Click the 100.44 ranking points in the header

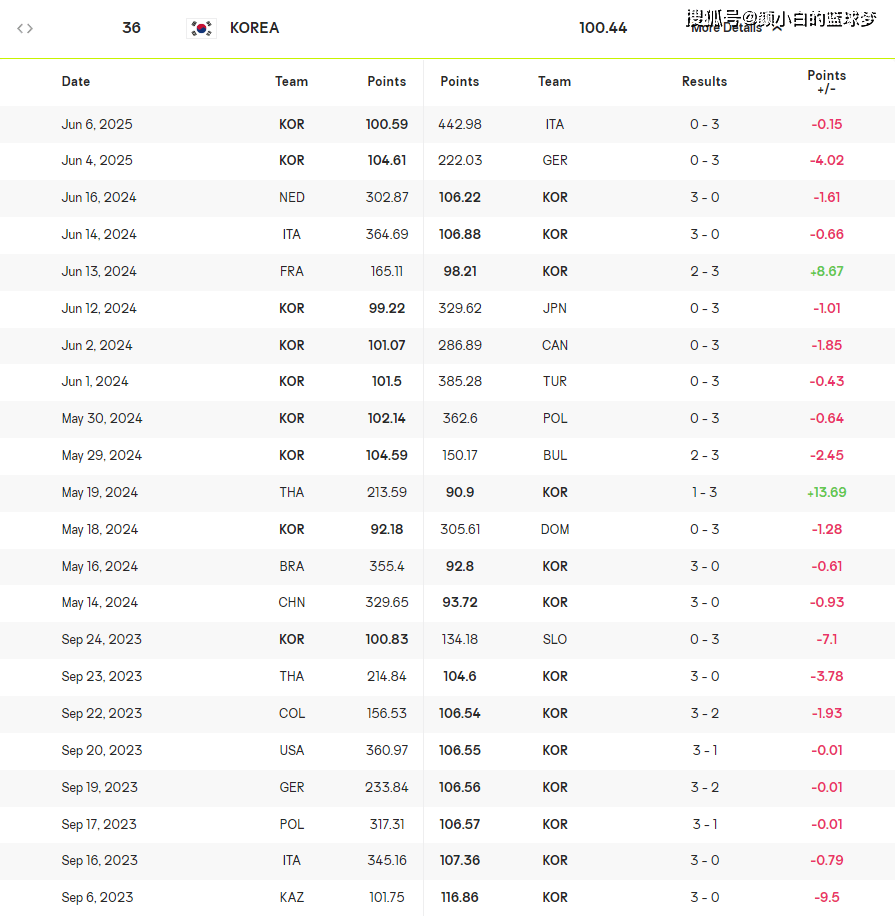[x=603, y=28]
